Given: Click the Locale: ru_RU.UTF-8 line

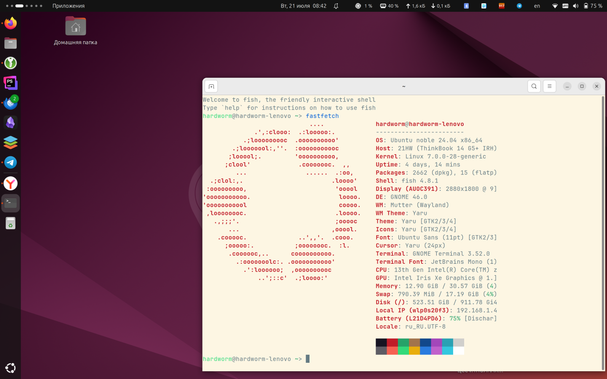Looking at the screenshot, I should tap(410, 327).
